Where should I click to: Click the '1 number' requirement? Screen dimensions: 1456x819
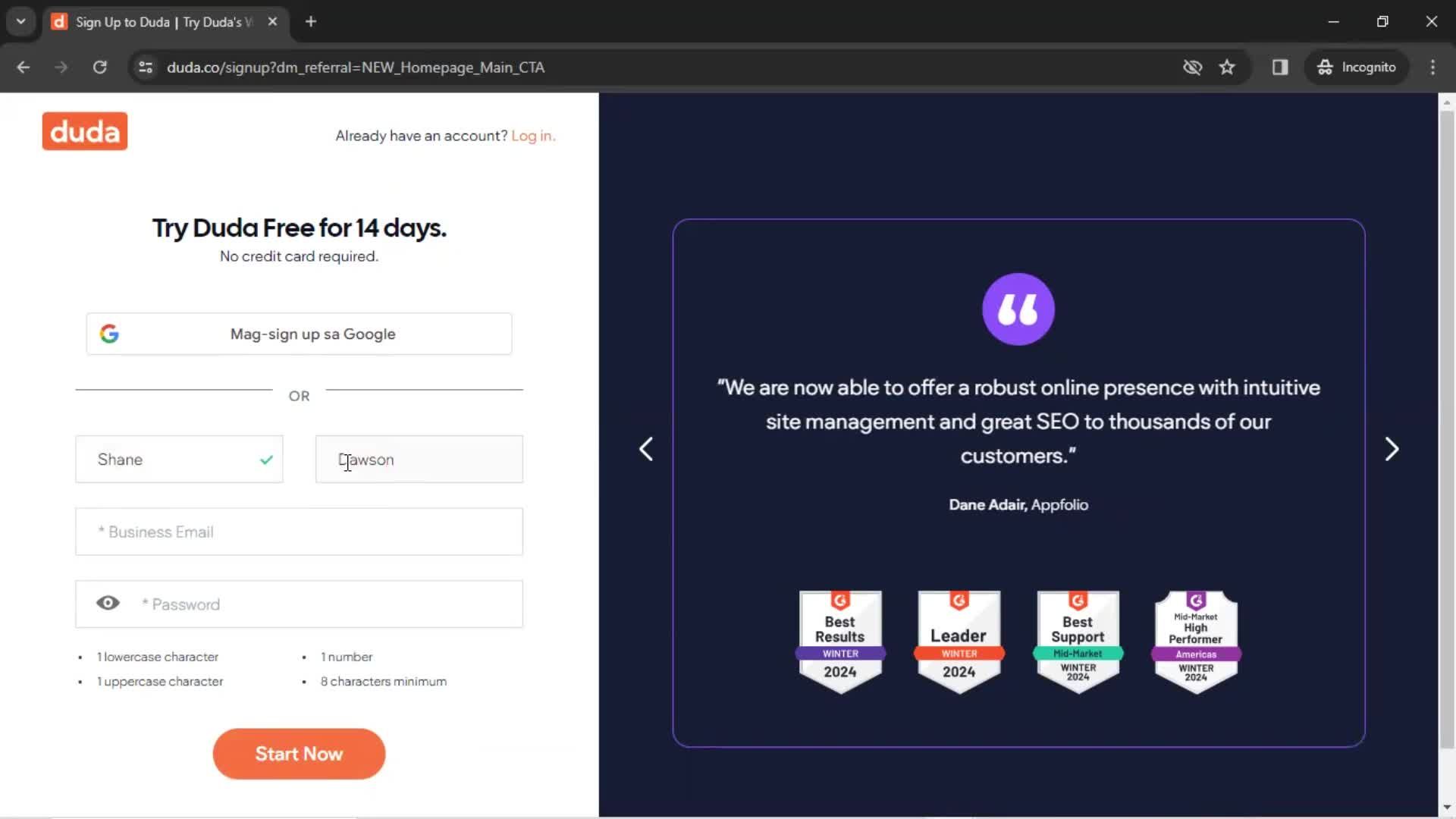[347, 657]
